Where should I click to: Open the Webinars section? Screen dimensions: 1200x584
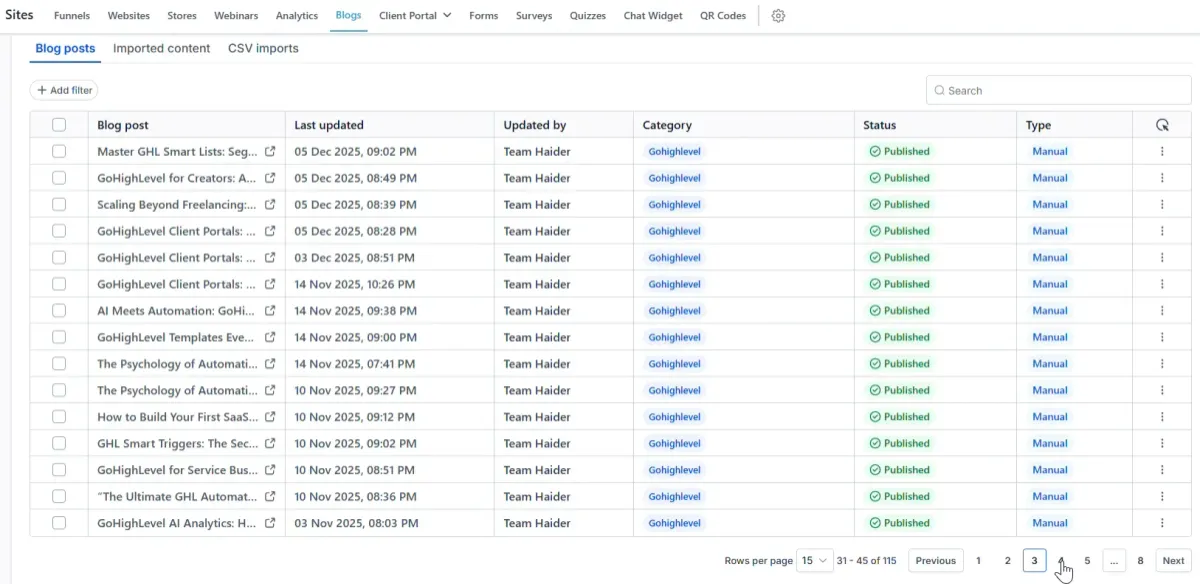(236, 16)
